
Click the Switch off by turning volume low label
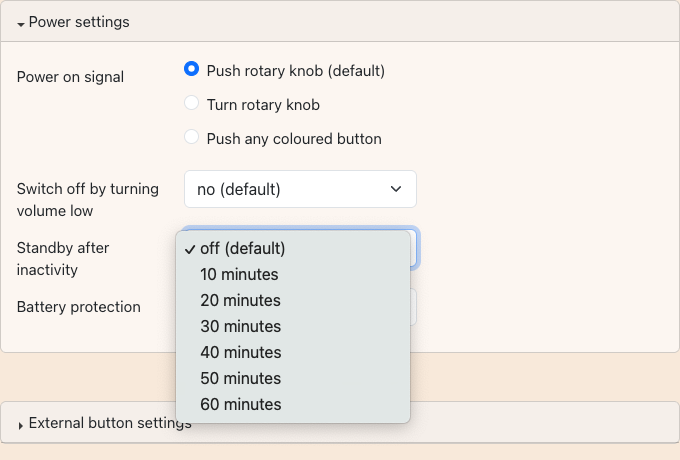pyautogui.click(x=88, y=199)
